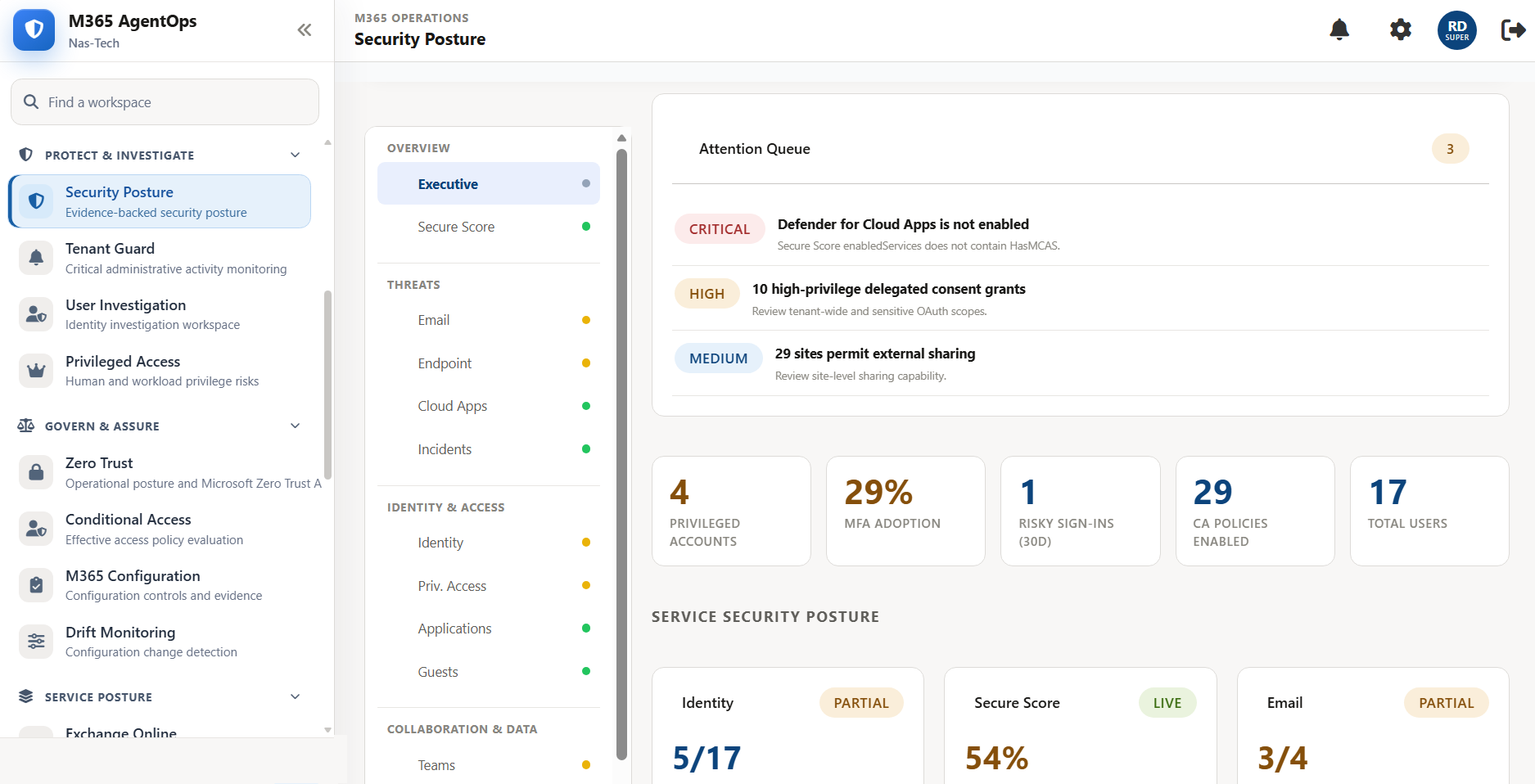Screen dimensions: 1535x784
Task: Click the Risky Sign-ins stat card
Action: [x=1080, y=511]
